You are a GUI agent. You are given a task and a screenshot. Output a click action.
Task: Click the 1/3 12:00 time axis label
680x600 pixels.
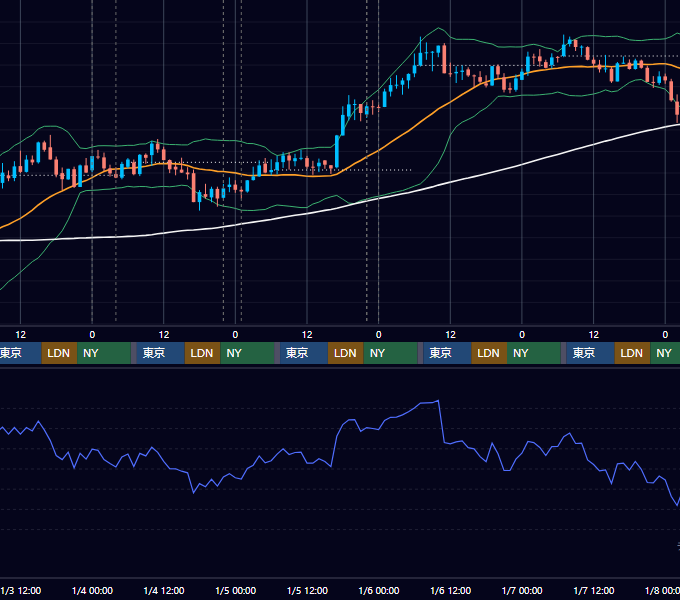click(21, 590)
